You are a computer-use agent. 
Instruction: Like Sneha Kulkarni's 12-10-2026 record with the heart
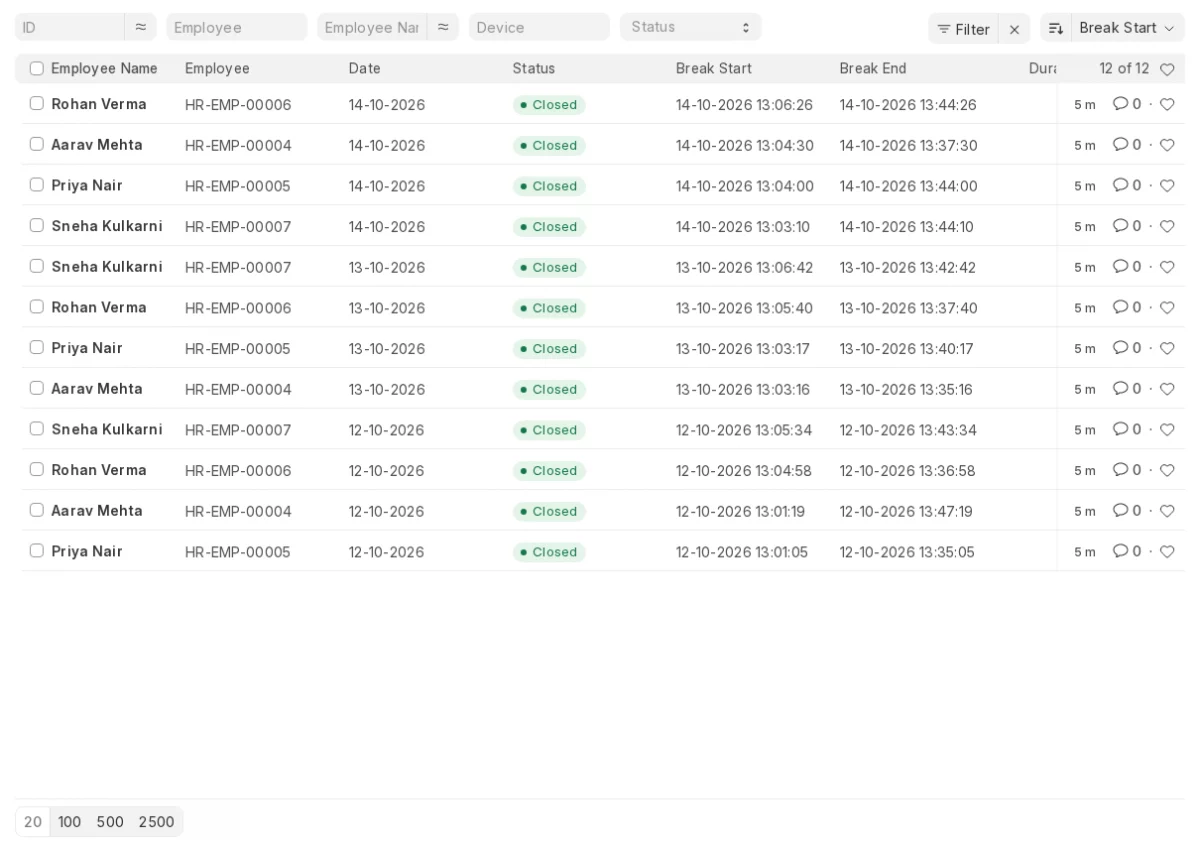point(1167,429)
